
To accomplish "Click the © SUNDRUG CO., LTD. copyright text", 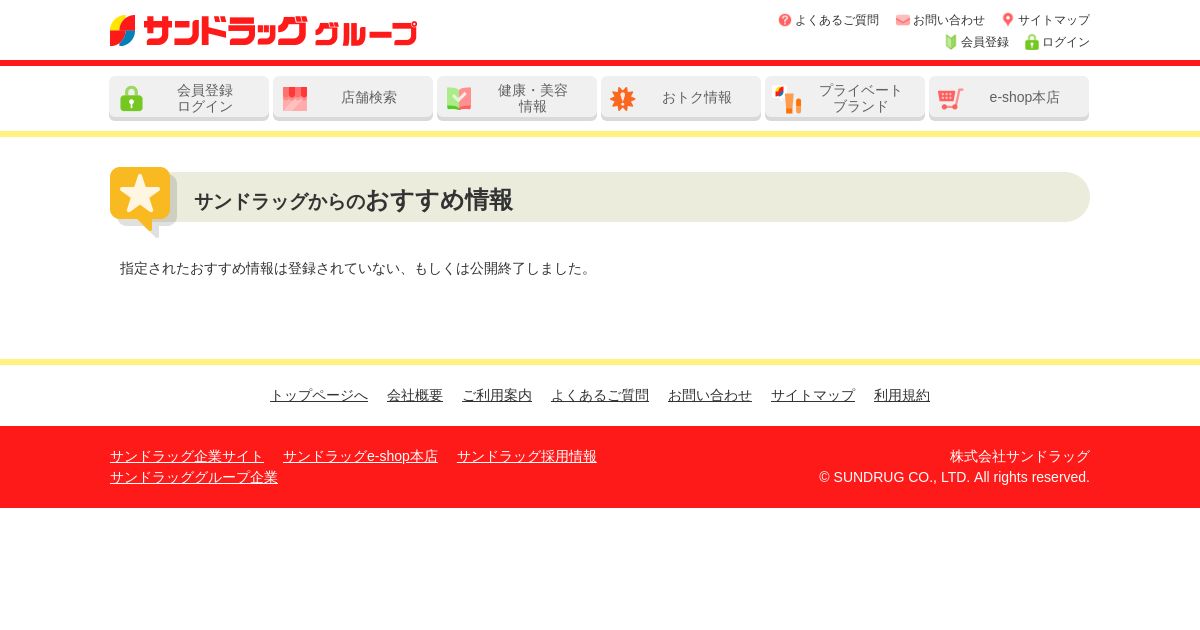I will [954, 477].
